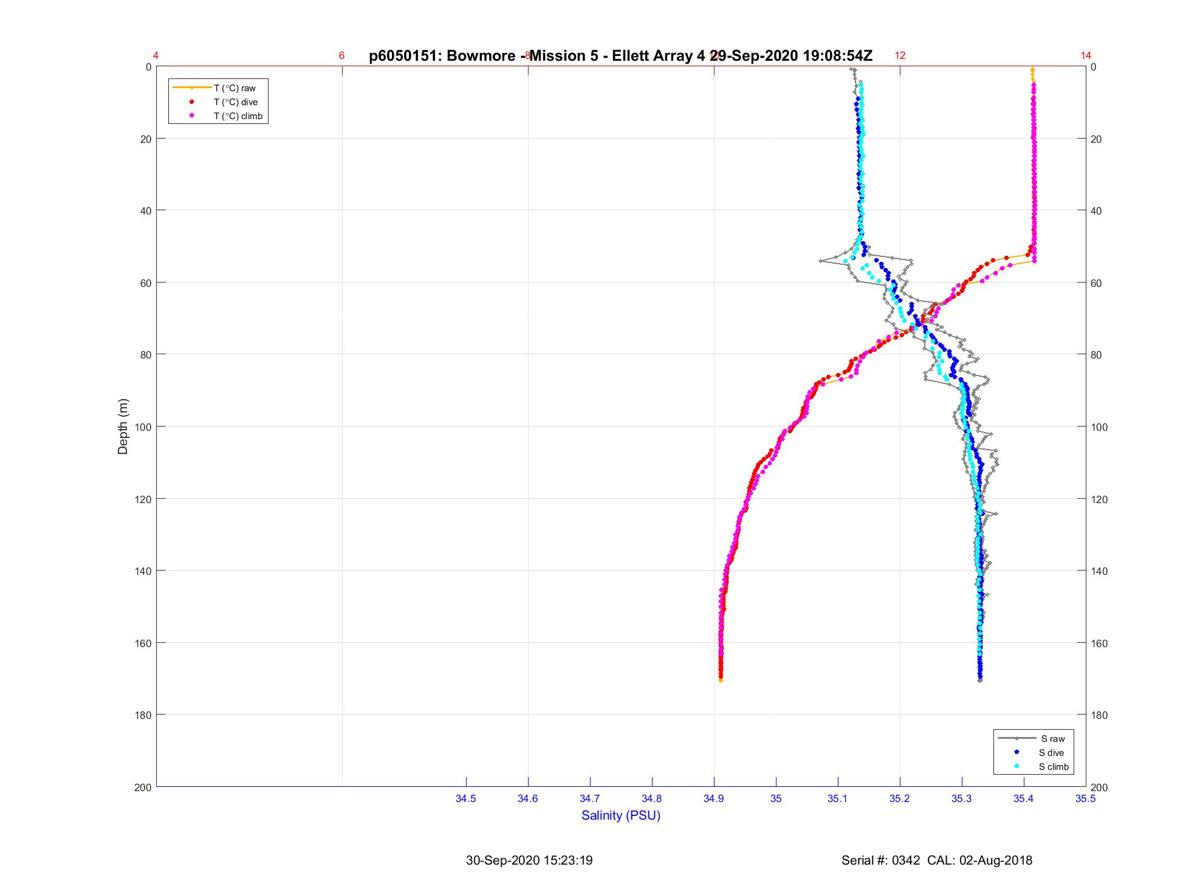This screenshot has height=885, width=1200.
Task: Click salinity axis tick label 35.1
Action: [x=838, y=799]
